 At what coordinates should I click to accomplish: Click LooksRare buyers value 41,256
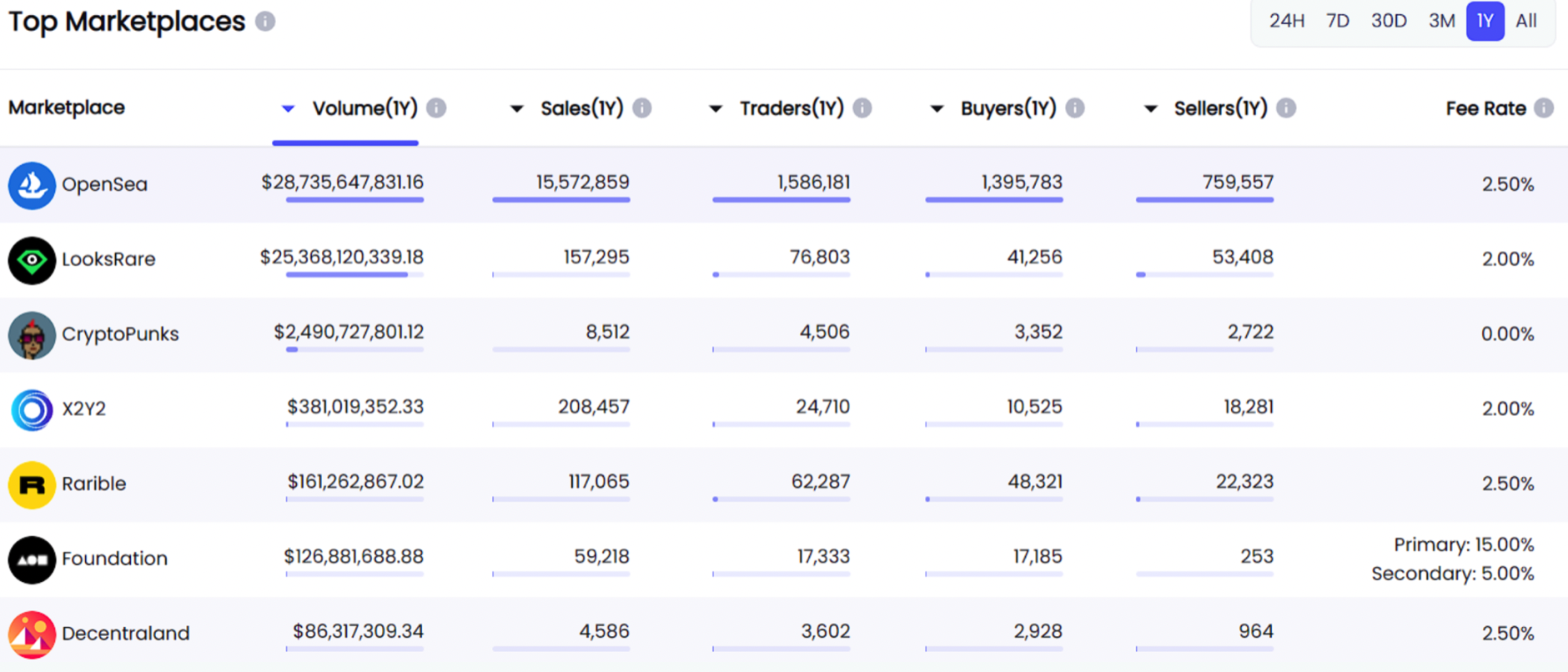1034,258
